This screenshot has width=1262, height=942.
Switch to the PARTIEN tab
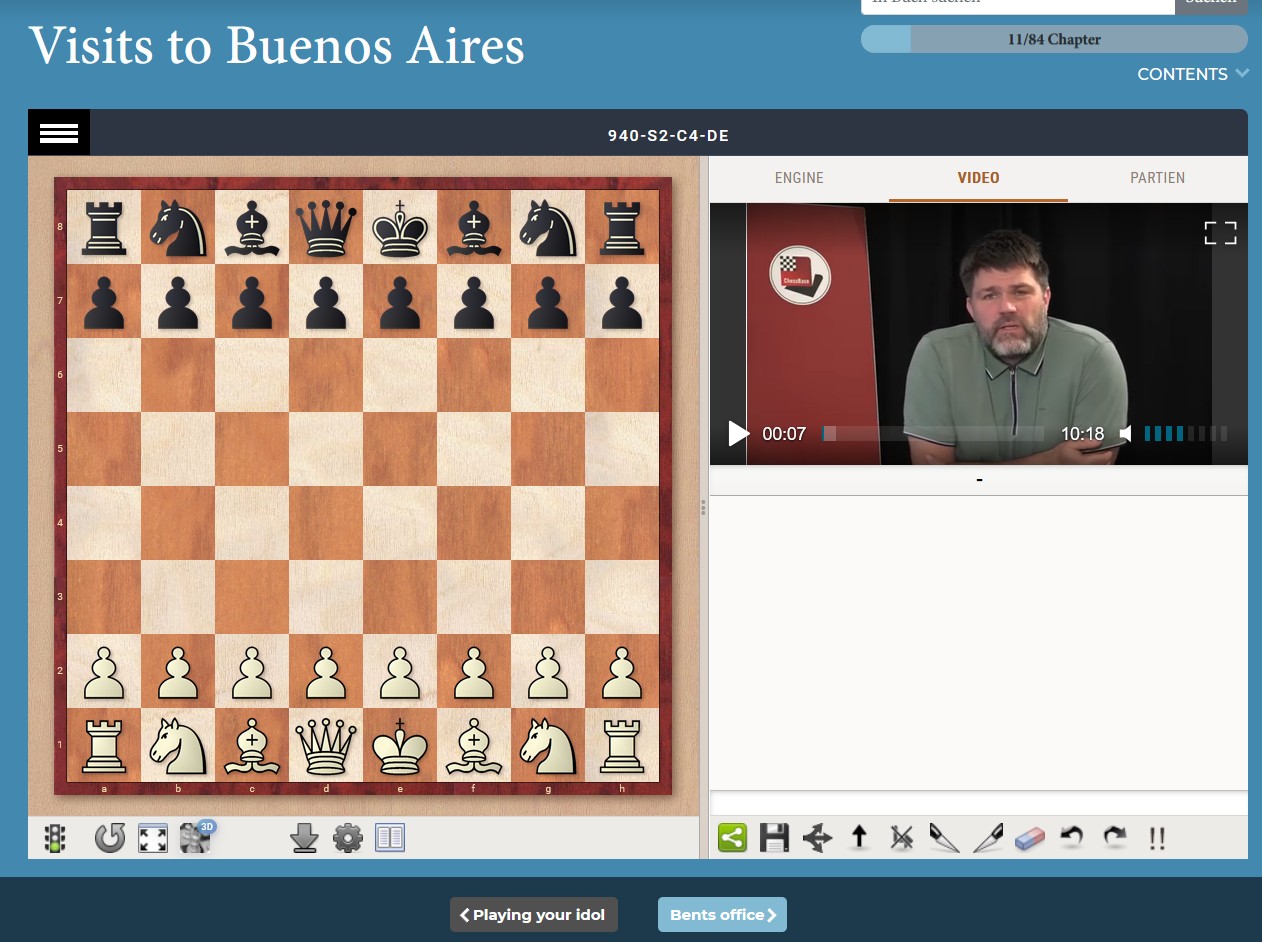tap(1157, 178)
